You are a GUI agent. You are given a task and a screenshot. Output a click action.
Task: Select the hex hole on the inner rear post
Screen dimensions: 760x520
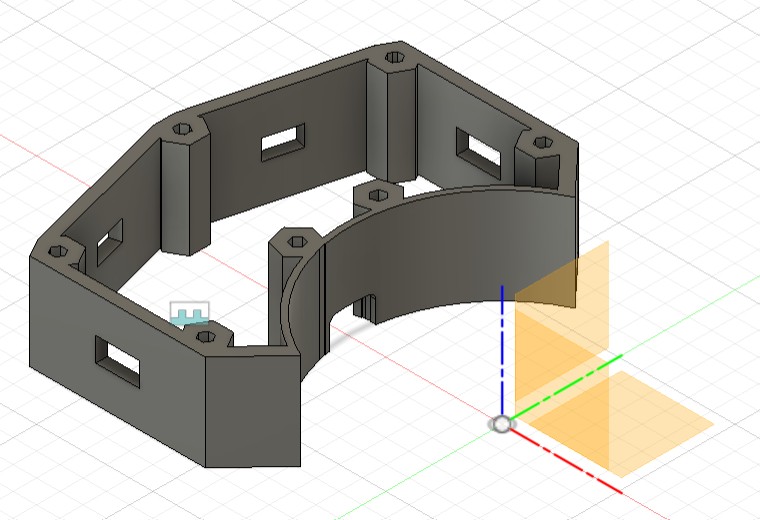[x=377, y=192]
